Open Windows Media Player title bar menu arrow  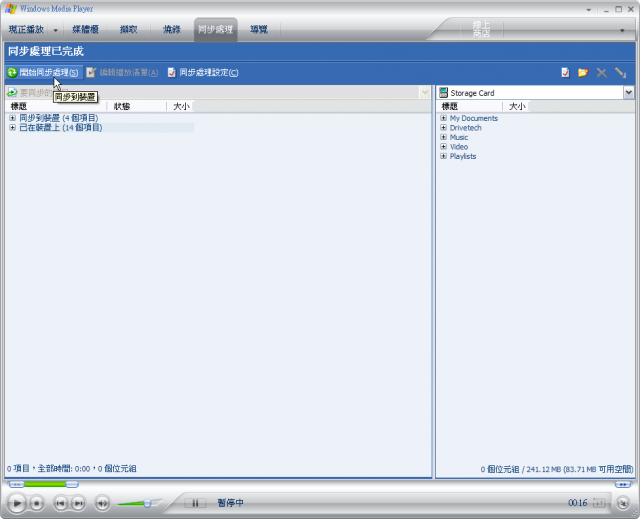tap(589, 10)
